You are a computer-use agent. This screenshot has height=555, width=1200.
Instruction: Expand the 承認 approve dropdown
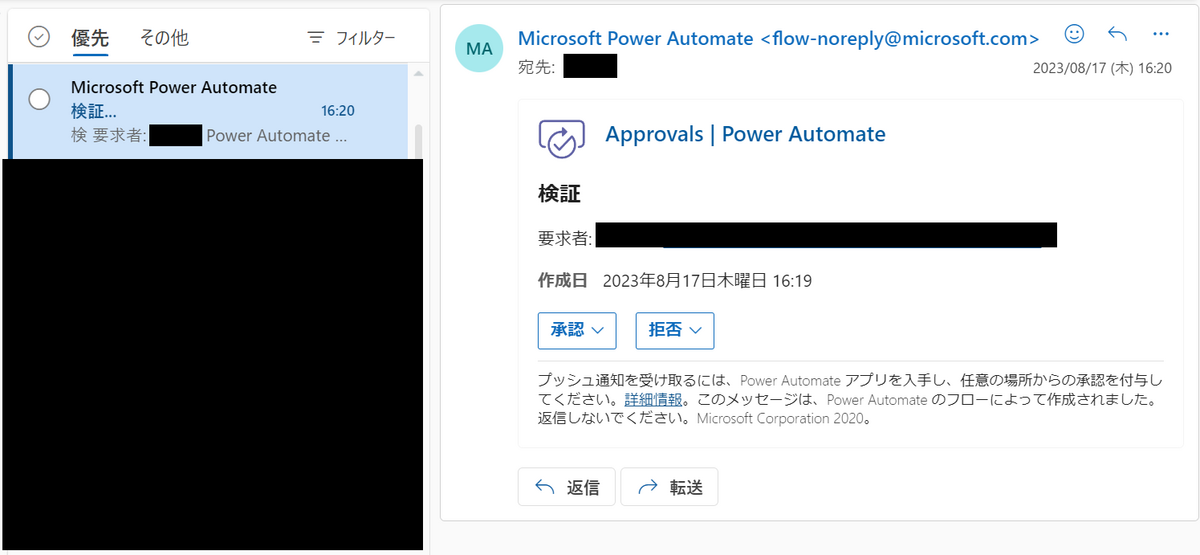(577, 330)
